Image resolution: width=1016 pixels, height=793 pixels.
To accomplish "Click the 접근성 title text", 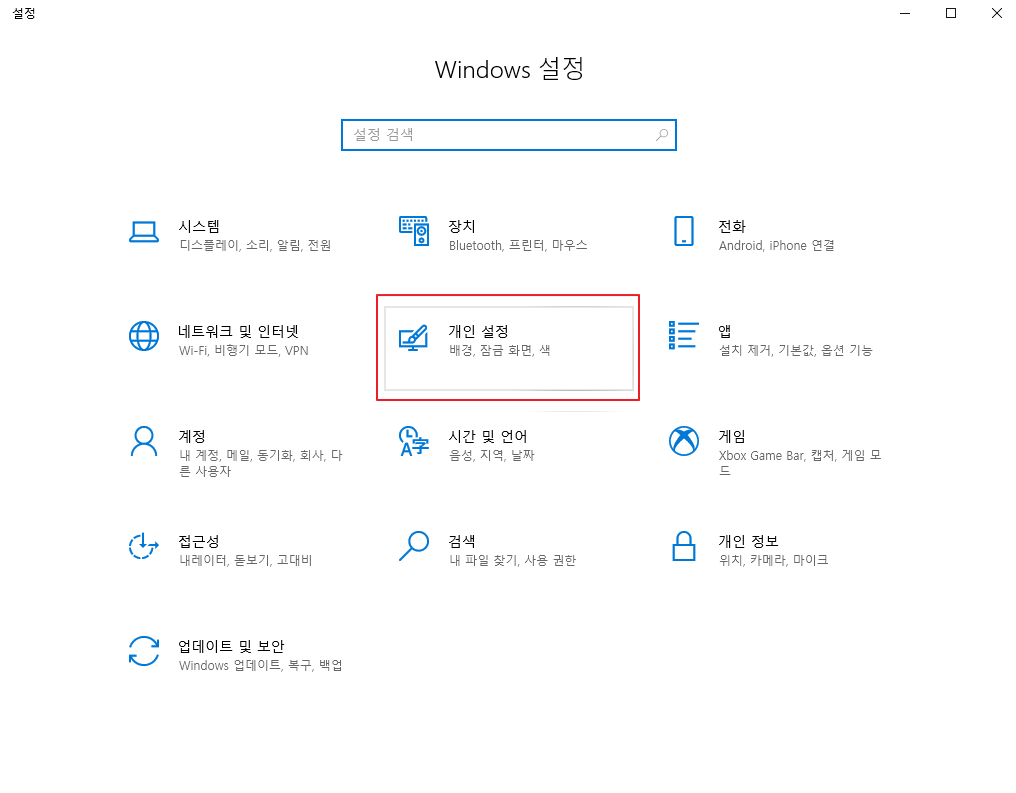I will click(199, 541).
